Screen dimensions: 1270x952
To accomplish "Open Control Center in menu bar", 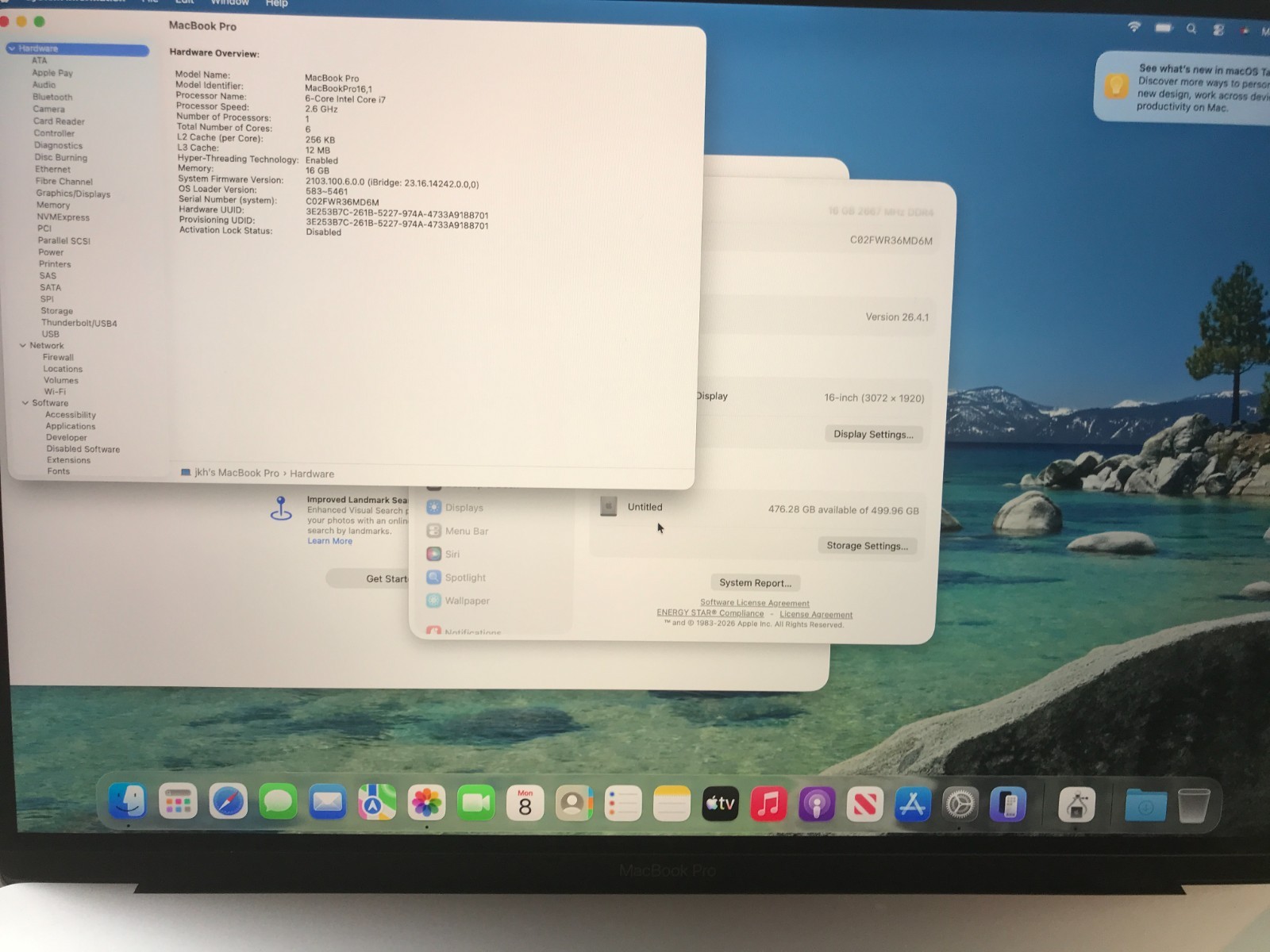I will point(1218,30).
